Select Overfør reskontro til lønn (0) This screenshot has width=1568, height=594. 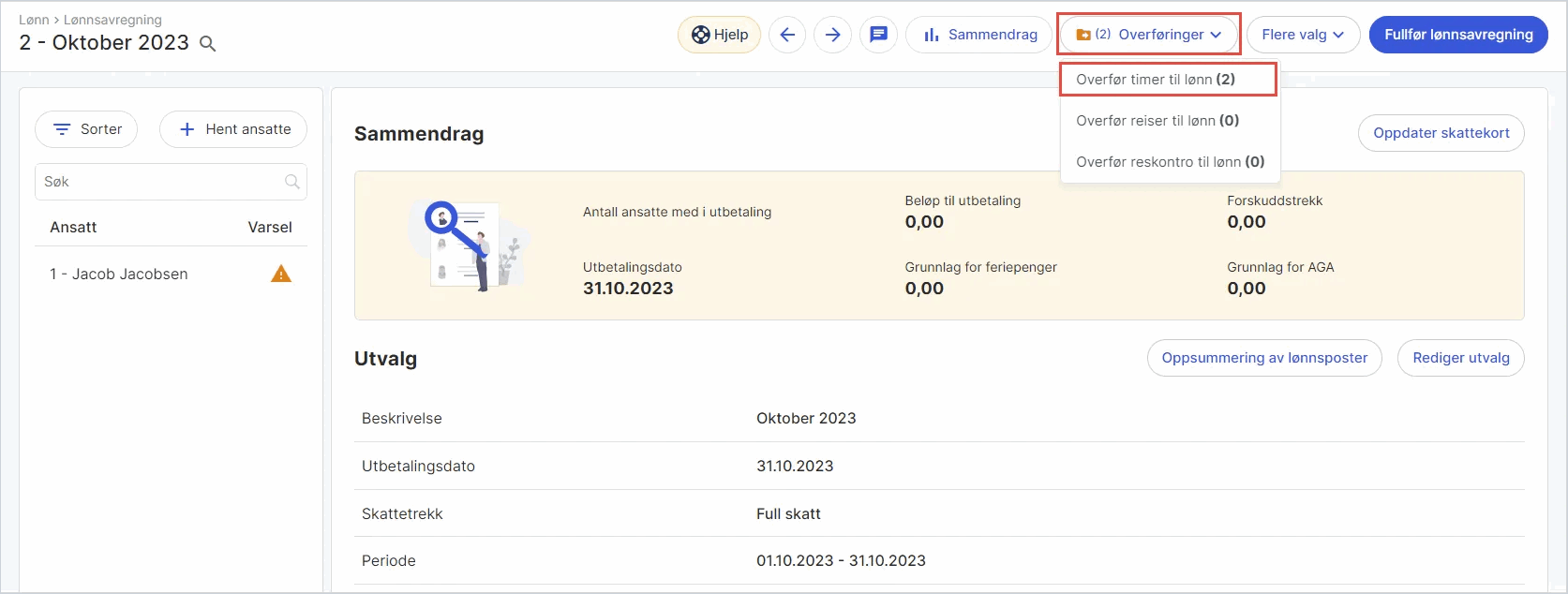coord(1170,162)
